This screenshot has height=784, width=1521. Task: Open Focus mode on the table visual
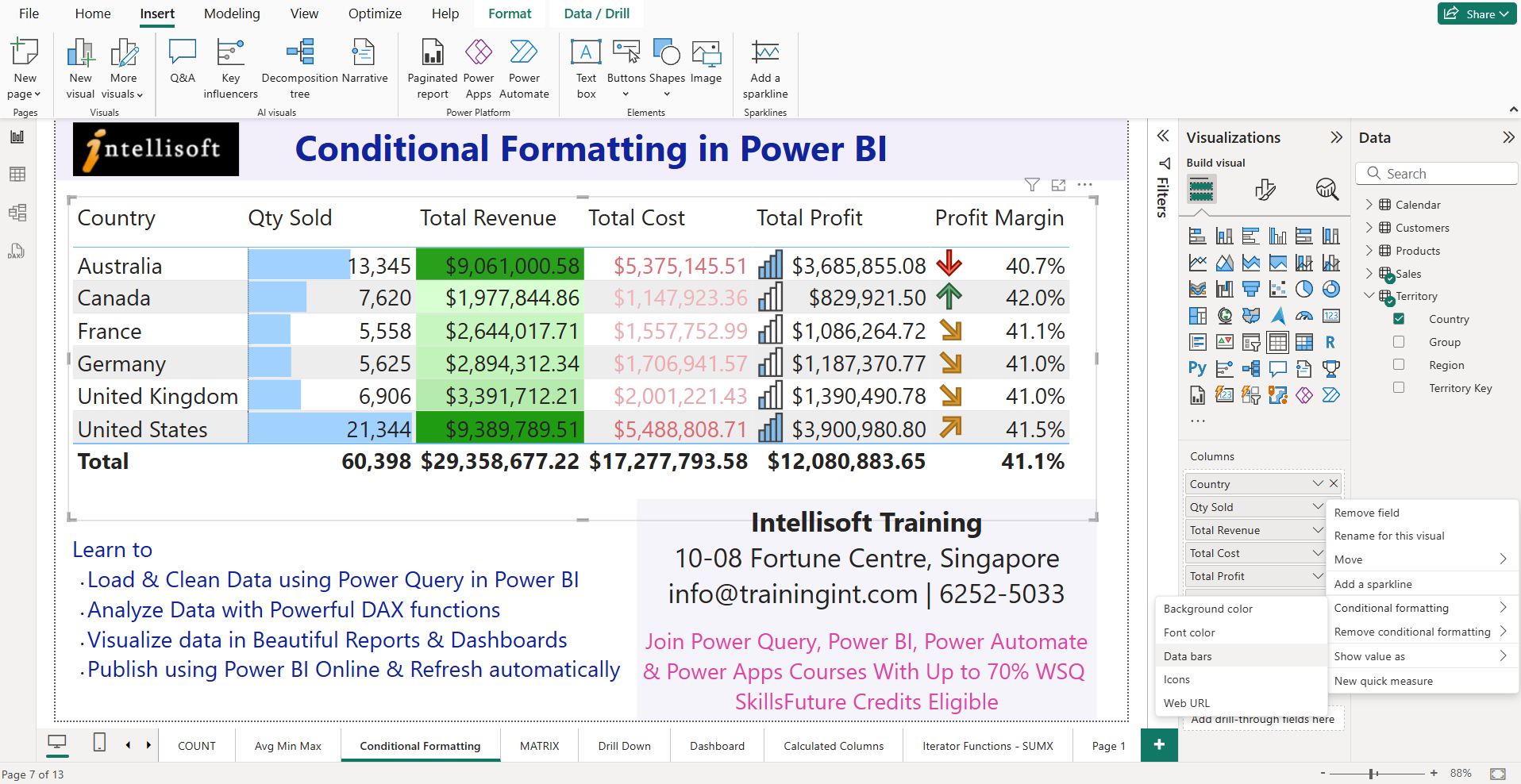pos(1058,185)
